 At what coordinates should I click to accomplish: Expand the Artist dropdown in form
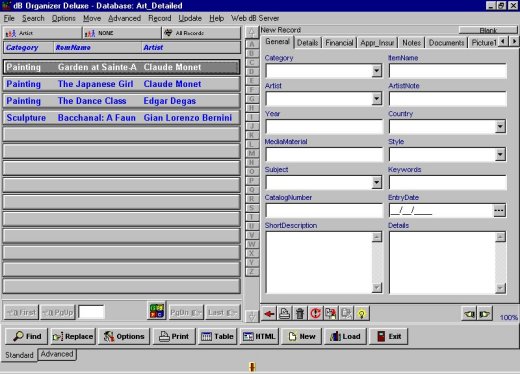(377, 99)
